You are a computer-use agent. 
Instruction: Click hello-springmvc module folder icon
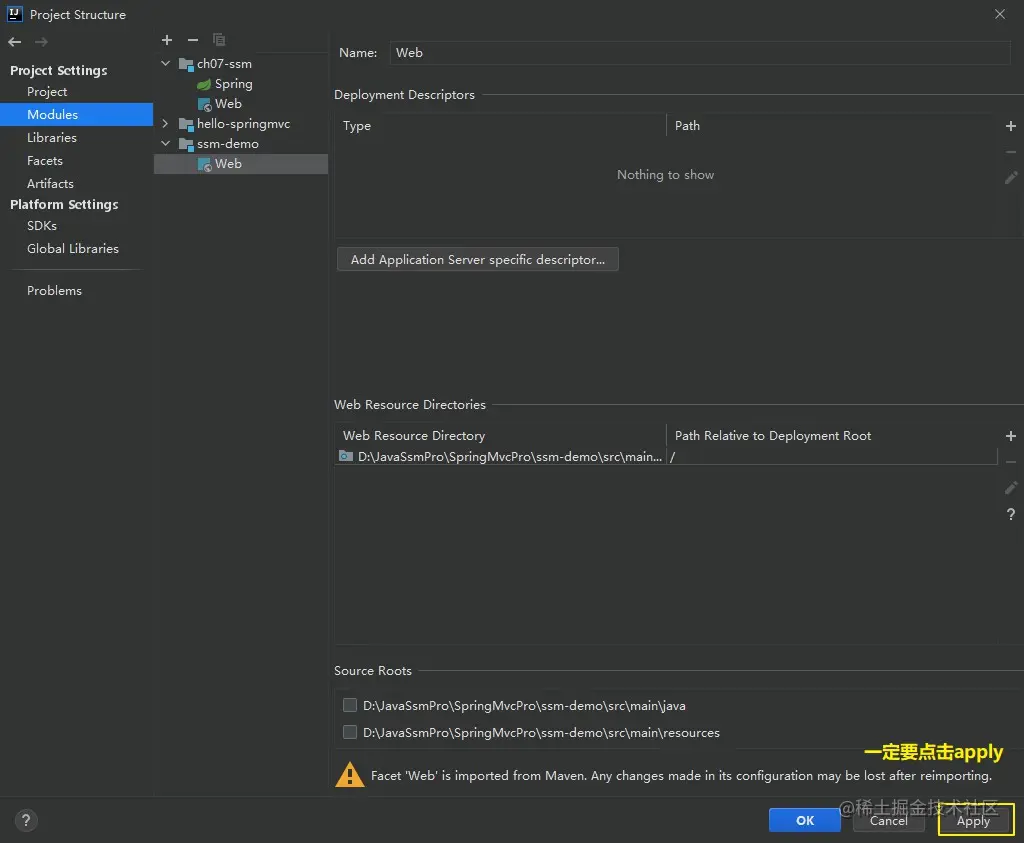[186, 124]
